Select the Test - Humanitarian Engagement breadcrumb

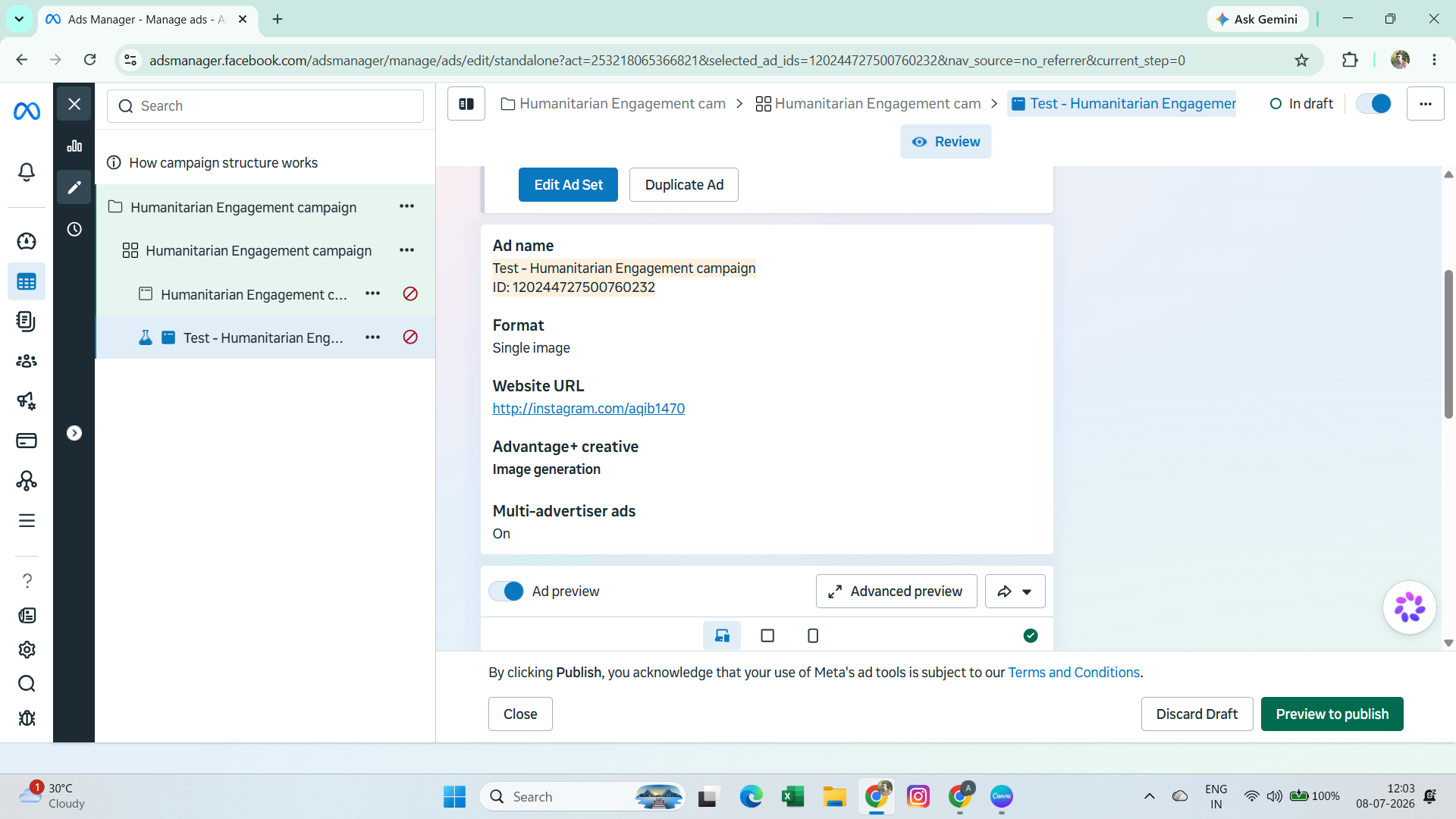tap(1123, 104)
